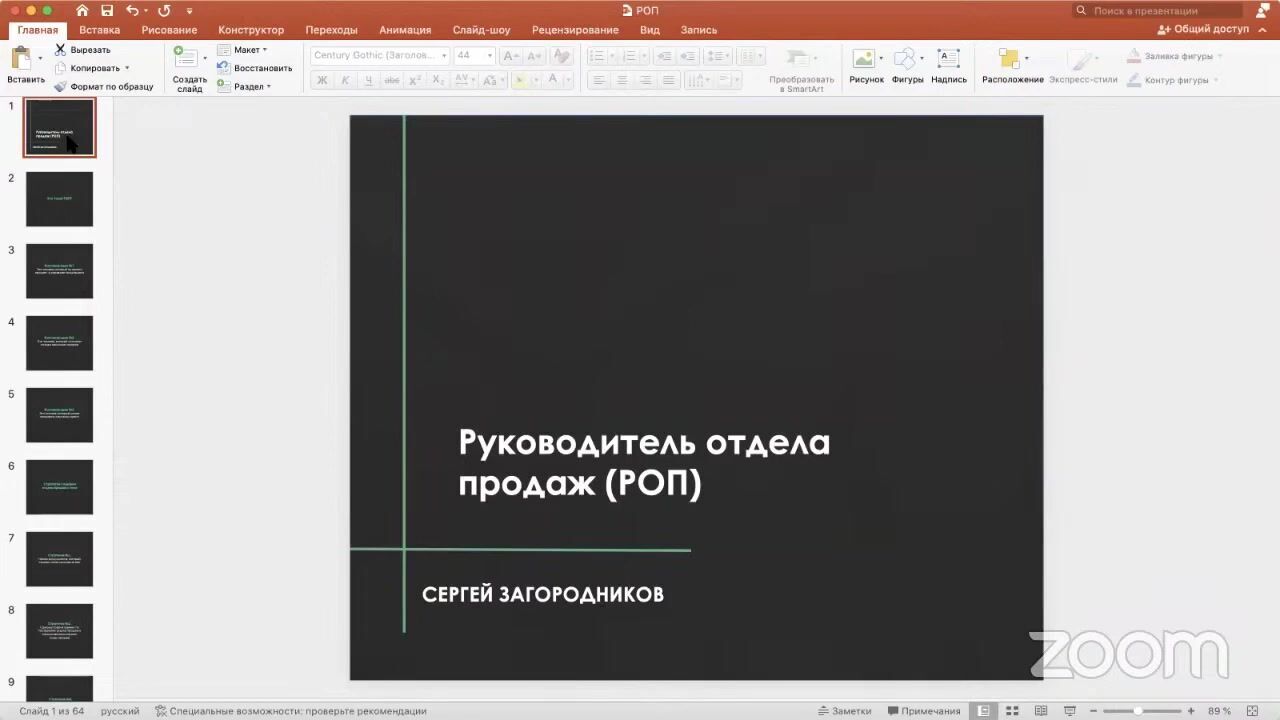Toggle superscript x²

tap(415, 80)
